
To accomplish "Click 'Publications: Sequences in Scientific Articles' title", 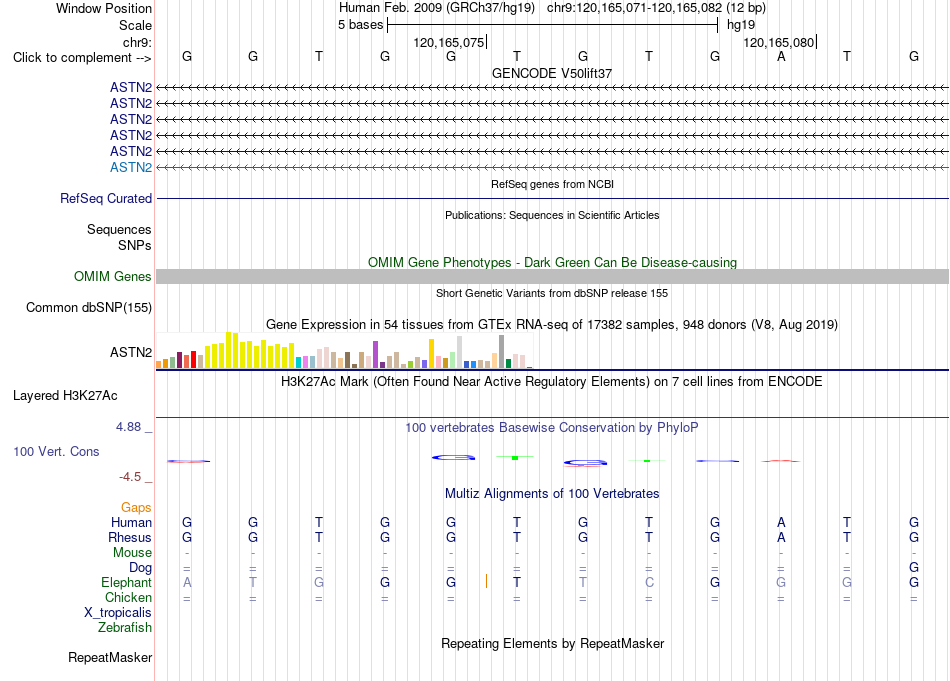I will [x=552, y=215].
